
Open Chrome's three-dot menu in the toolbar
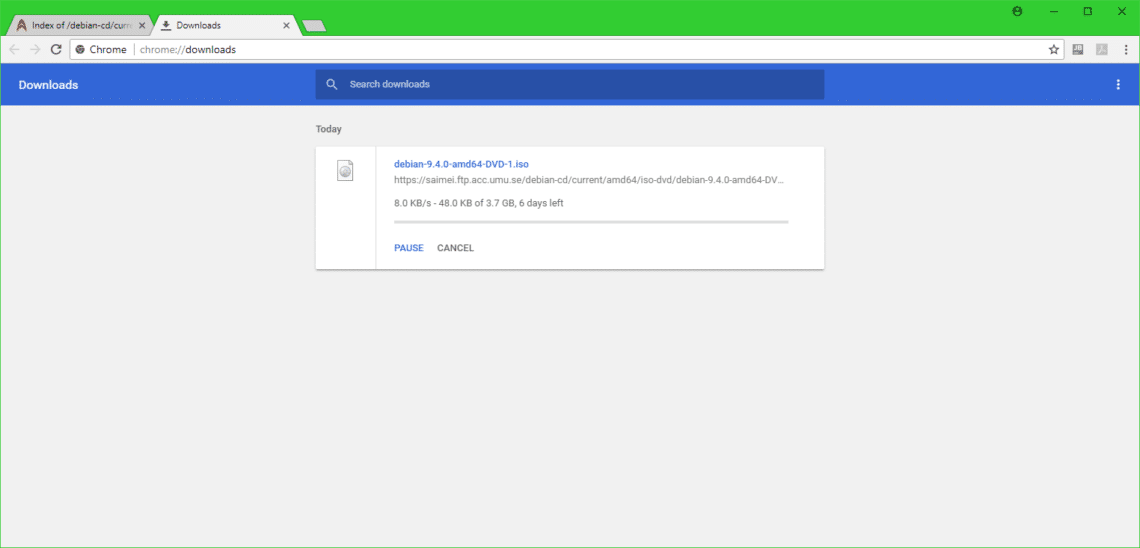coord(1125,49)
